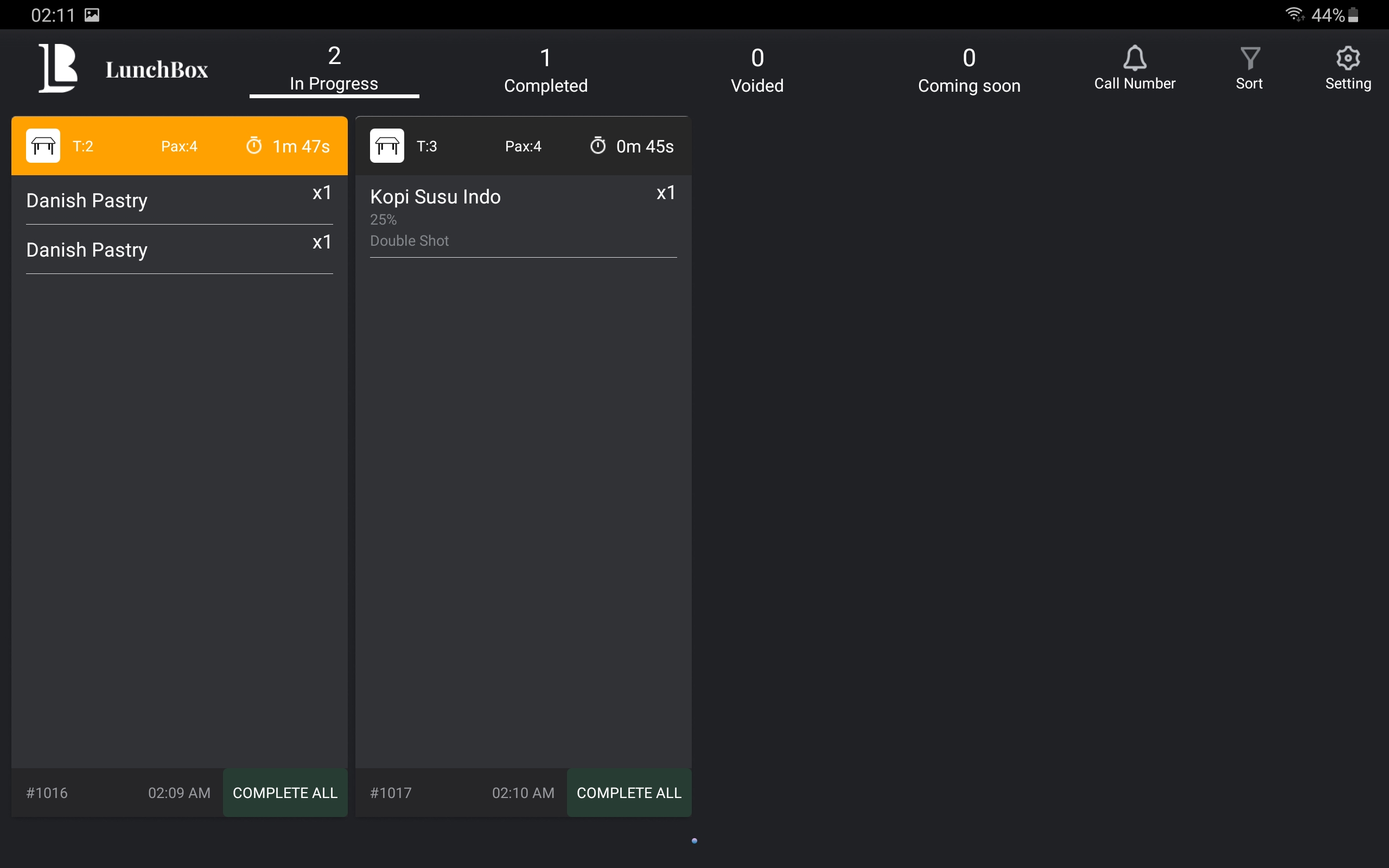1389x868 pixels.
Task: Click the LunchBox logo icon
Action: (58, 68)
